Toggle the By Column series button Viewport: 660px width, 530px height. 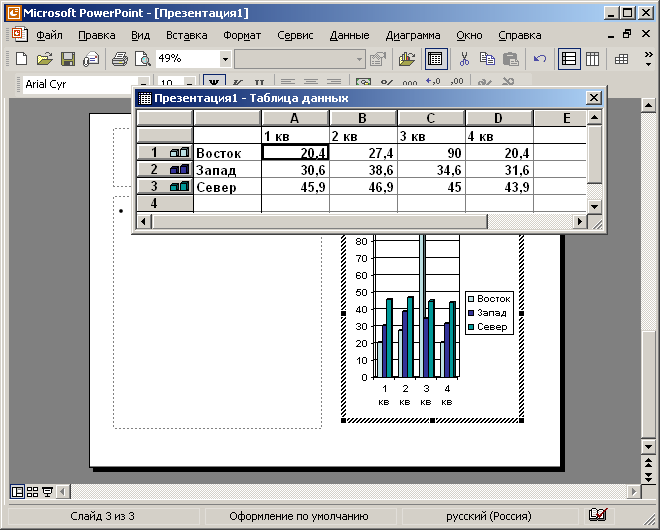coord(592,59)
